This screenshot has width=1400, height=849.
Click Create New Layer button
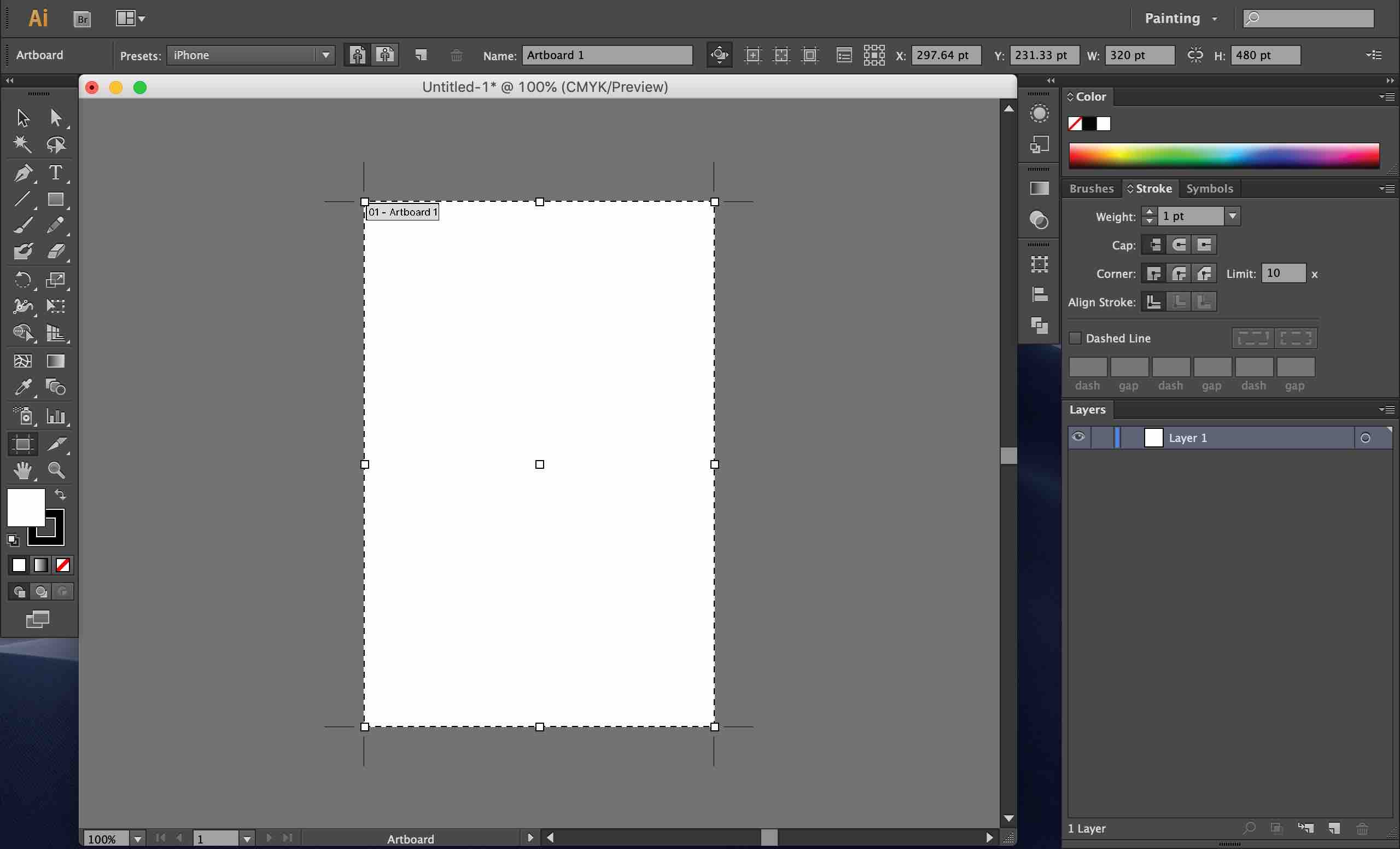pyautogui.click(x=1334, y=829)
